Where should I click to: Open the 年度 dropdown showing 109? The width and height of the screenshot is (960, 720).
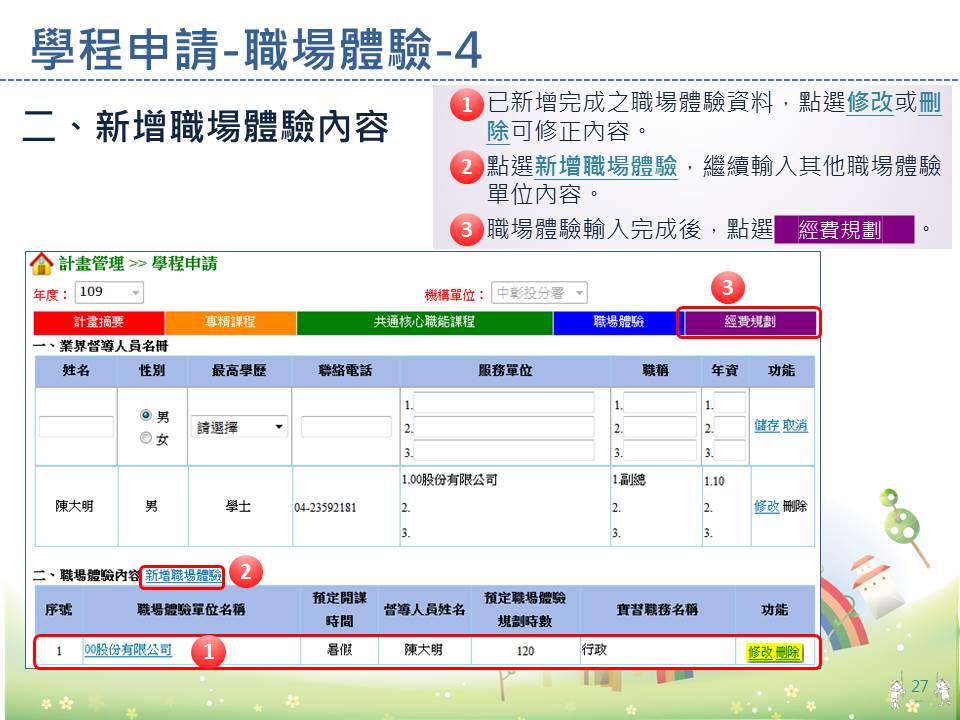(110, 293)
